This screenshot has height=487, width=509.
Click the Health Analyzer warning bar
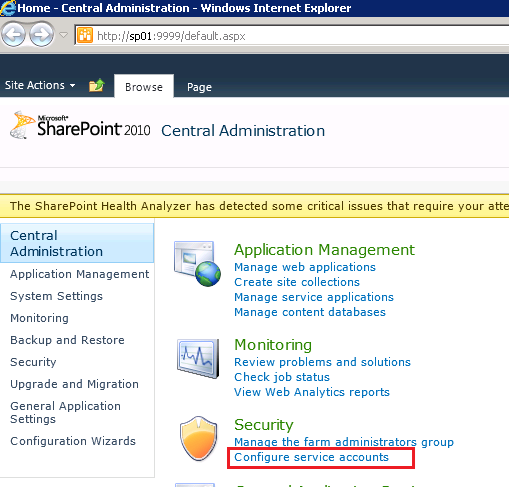click(x=254, y=206)
